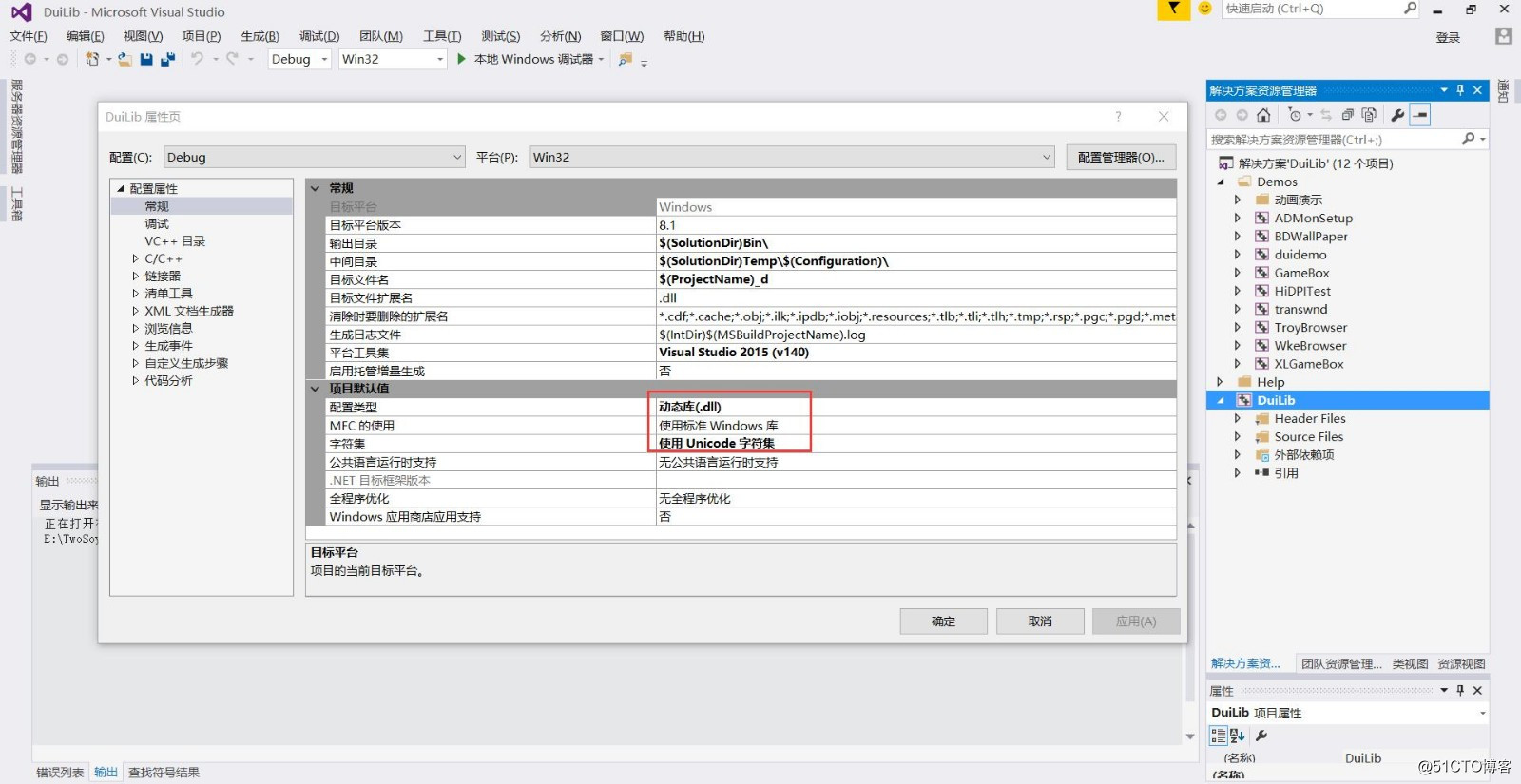Screen dimensions: 1521x784
Task: Click the 配置管理器(O)... button
Action: (1121, 158)
